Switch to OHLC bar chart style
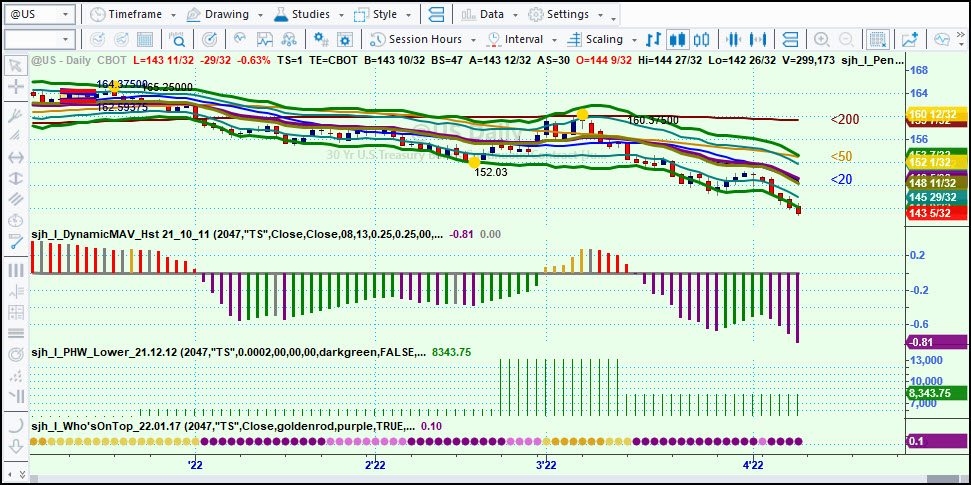Image resolution: width=971 pixels, height=485 pixels. point(653,40)
